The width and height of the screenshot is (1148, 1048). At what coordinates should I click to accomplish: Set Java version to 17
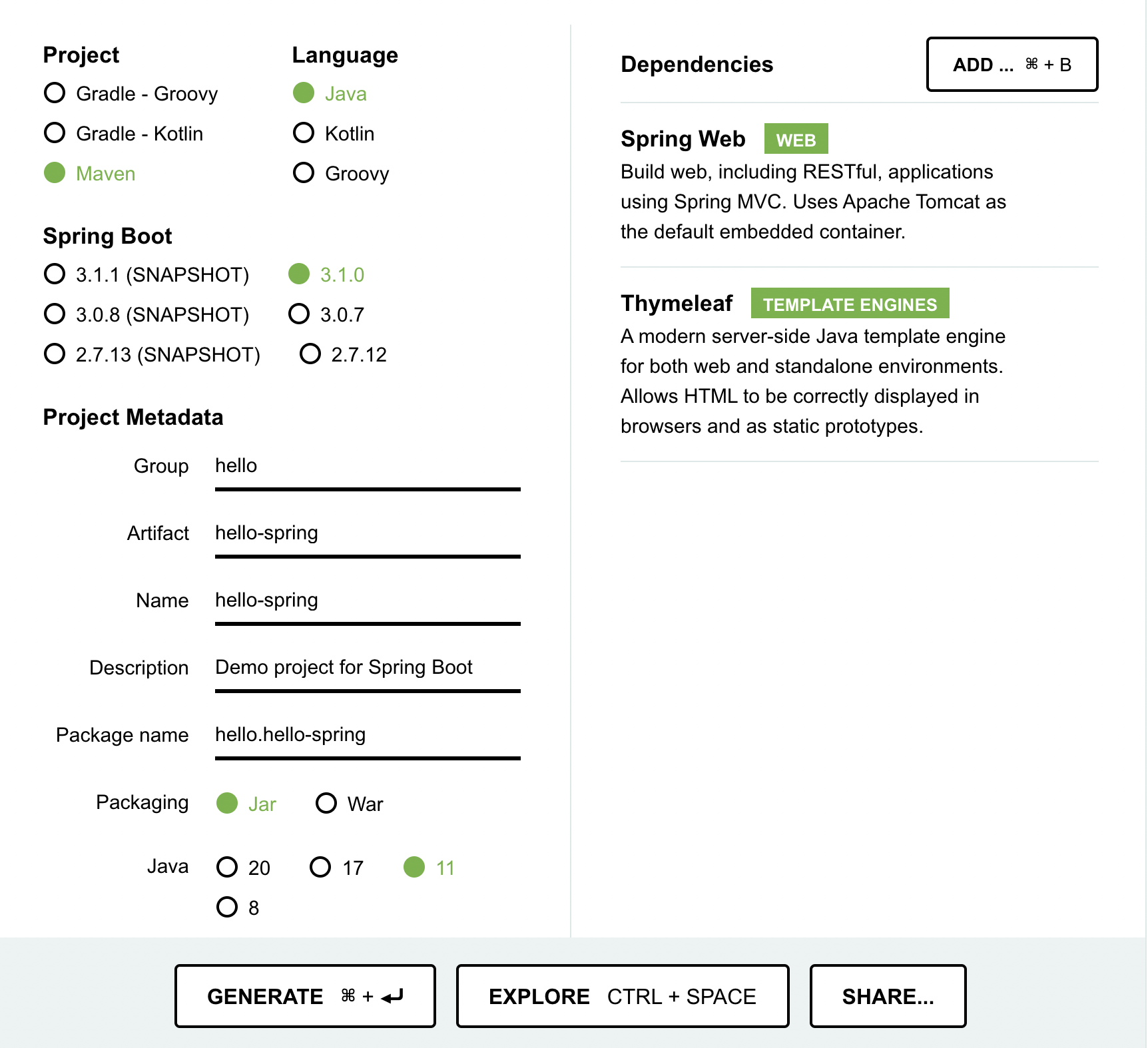(337, 868)
